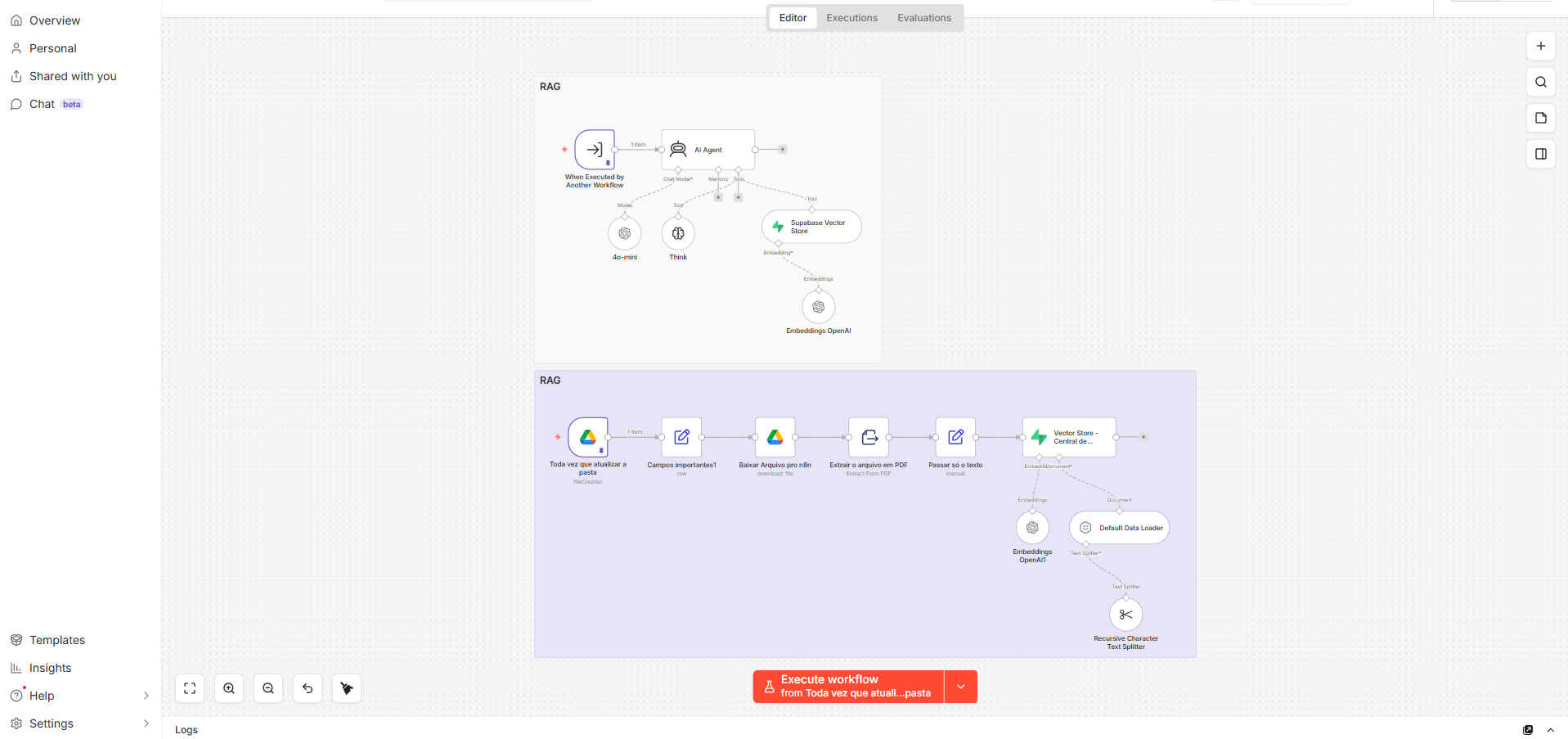
Task: Click the zoom in canvas button
Action: (x=229, y=688)
